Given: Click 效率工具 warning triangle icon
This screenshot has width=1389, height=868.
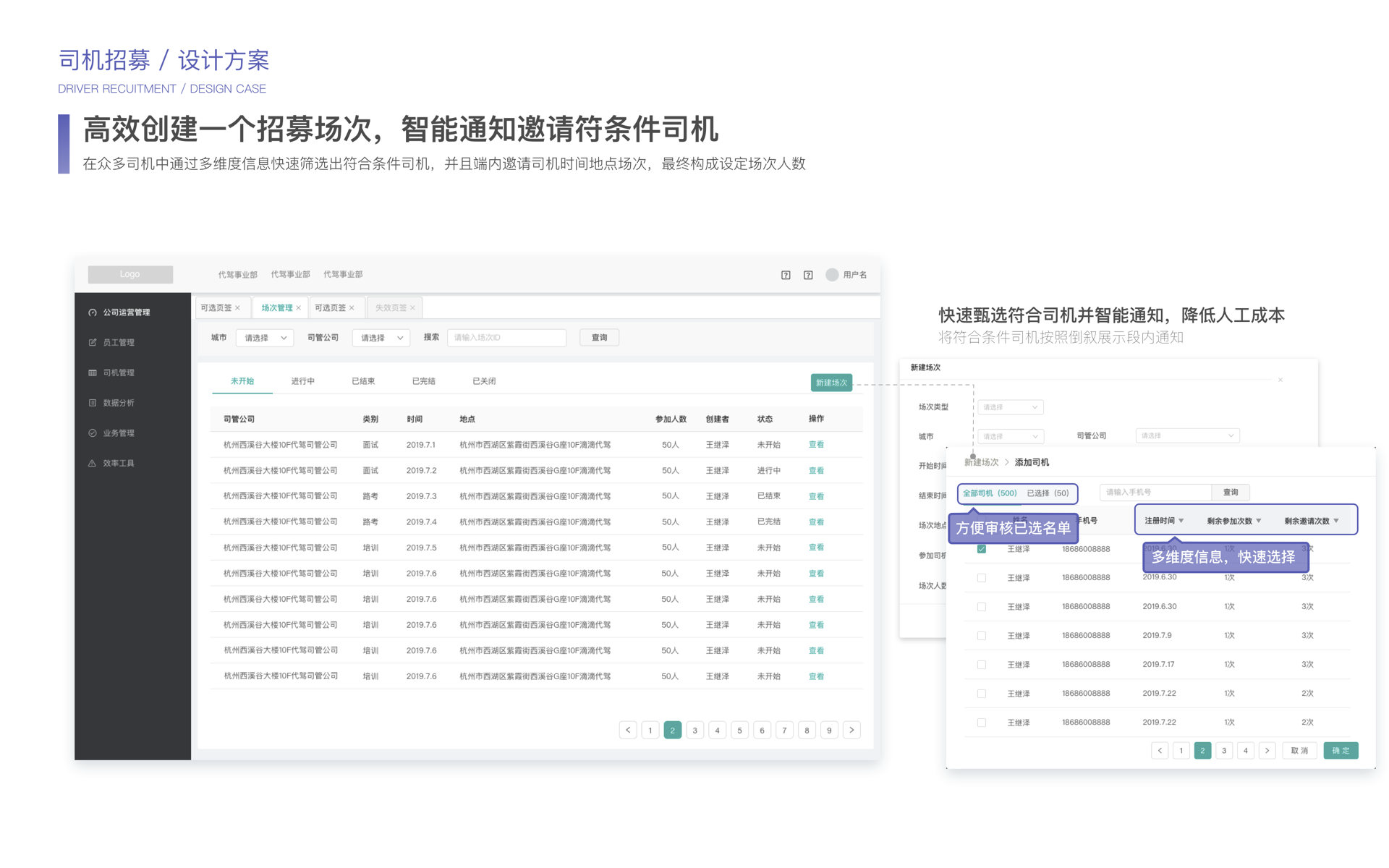Looking at the screenshot, I should 93,464.
